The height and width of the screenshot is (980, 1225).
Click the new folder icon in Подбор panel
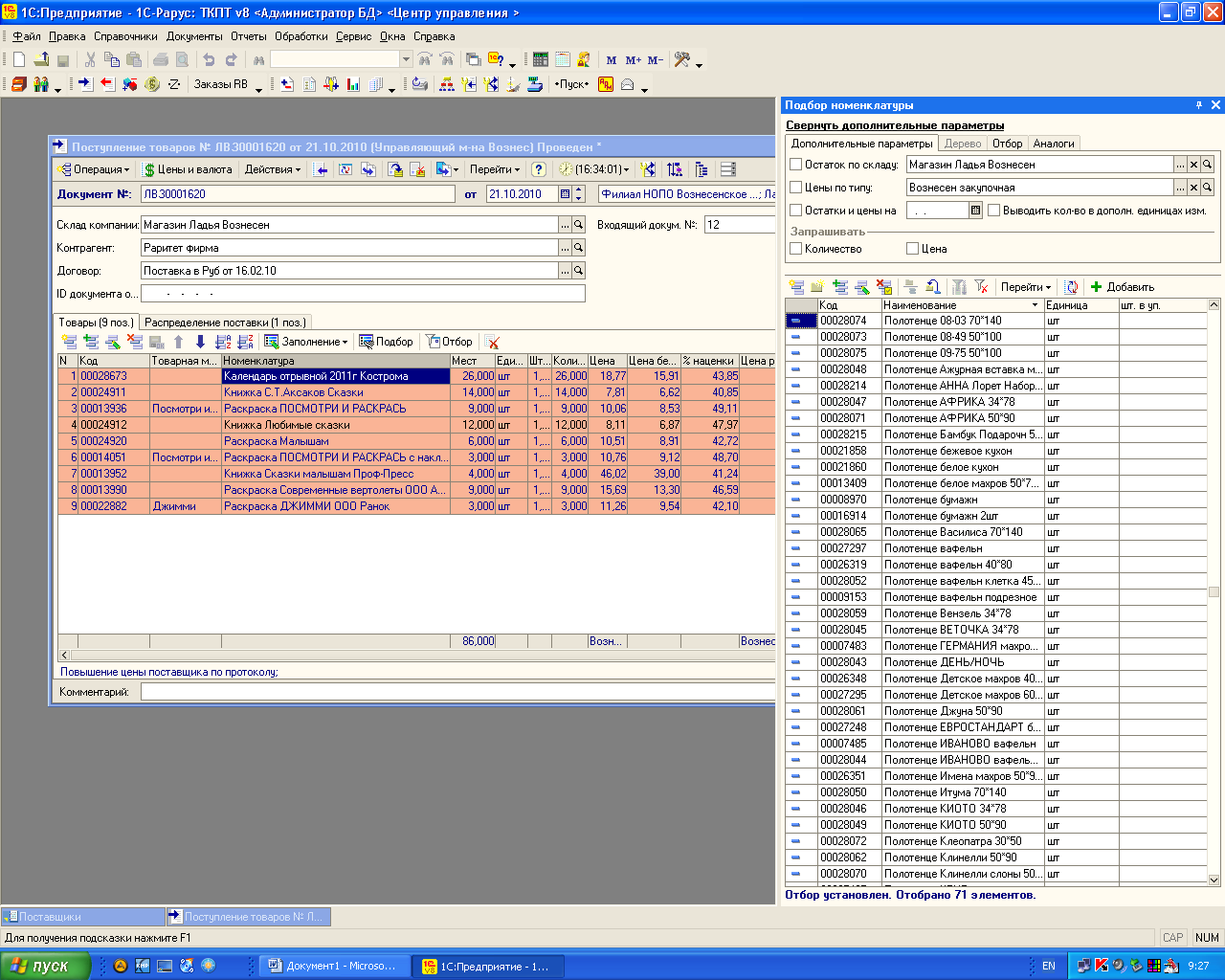click(817, 287)
